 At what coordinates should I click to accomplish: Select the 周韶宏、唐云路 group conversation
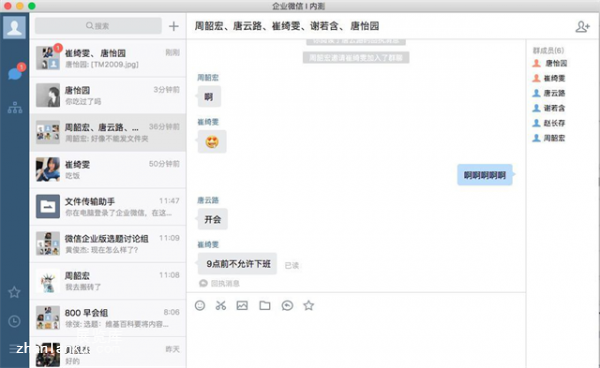pyautogui.click(x=108, y=132)
